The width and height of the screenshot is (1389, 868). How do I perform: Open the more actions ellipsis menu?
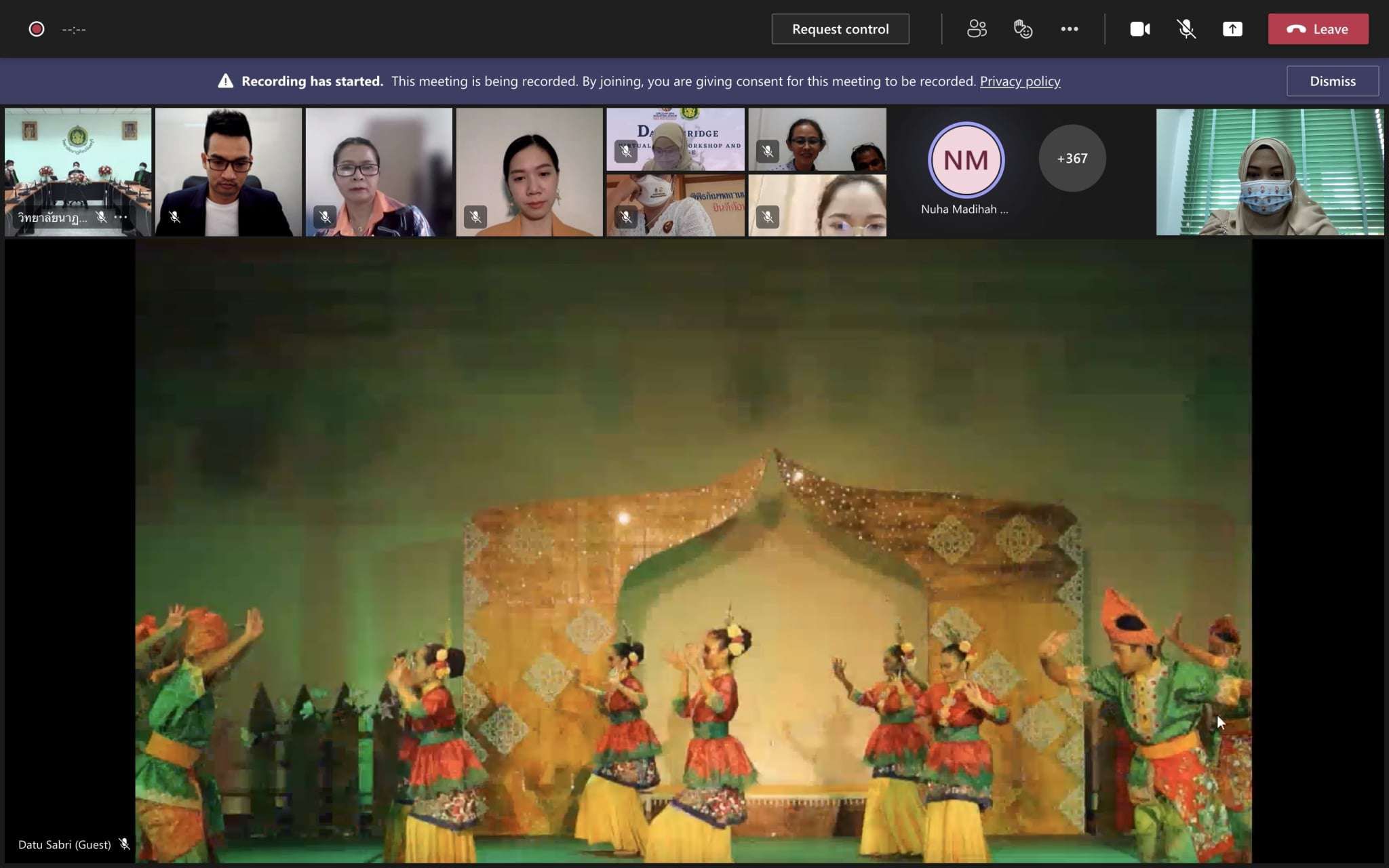coord(1070,29)
